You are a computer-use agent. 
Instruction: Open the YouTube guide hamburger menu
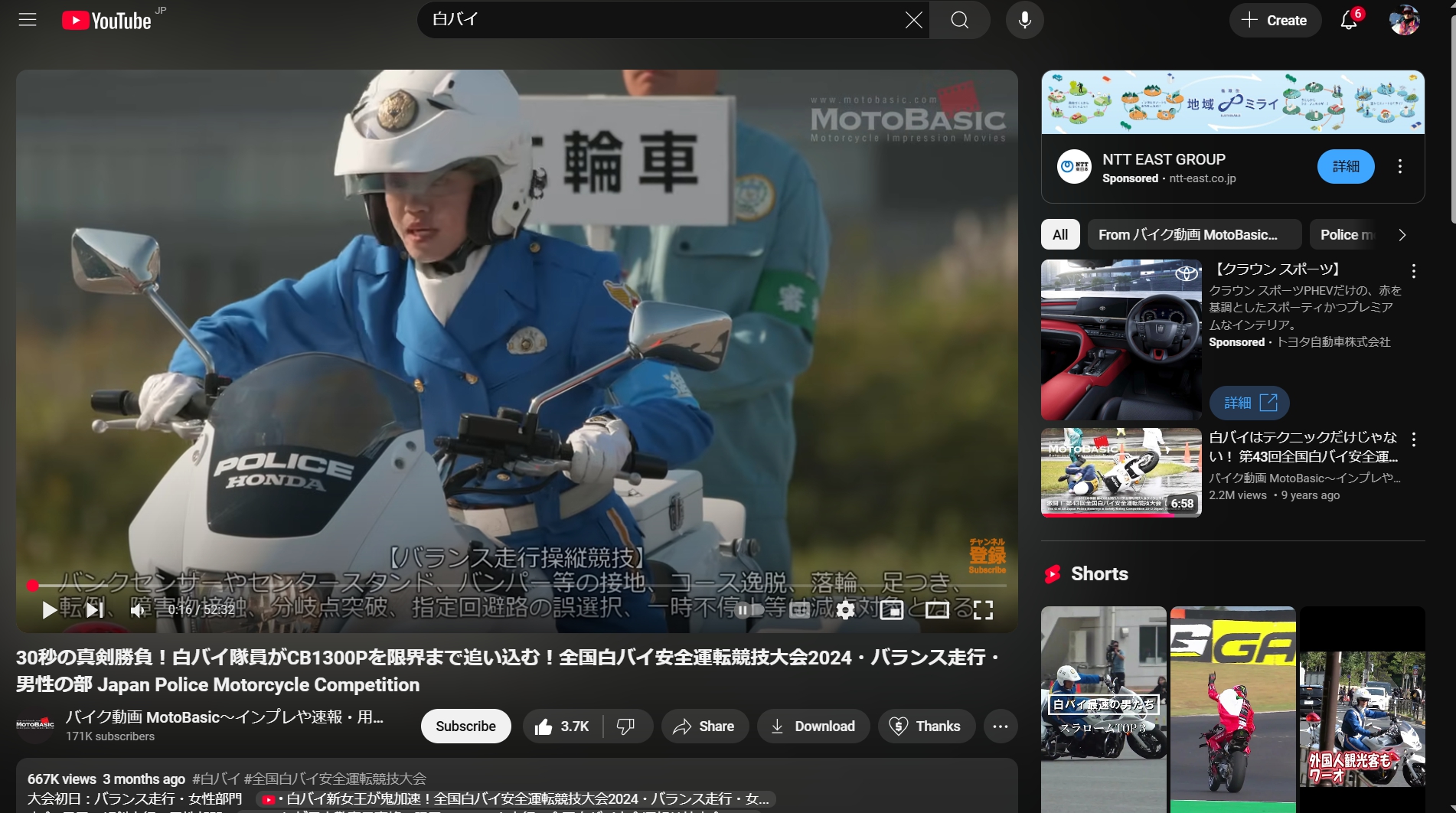click(x=28, y=20)
